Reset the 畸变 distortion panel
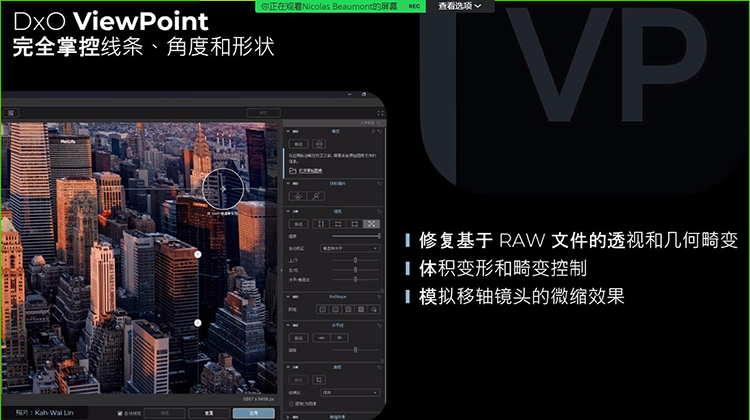Viewport: 750px width, 420px height. (x=379, y=131)
